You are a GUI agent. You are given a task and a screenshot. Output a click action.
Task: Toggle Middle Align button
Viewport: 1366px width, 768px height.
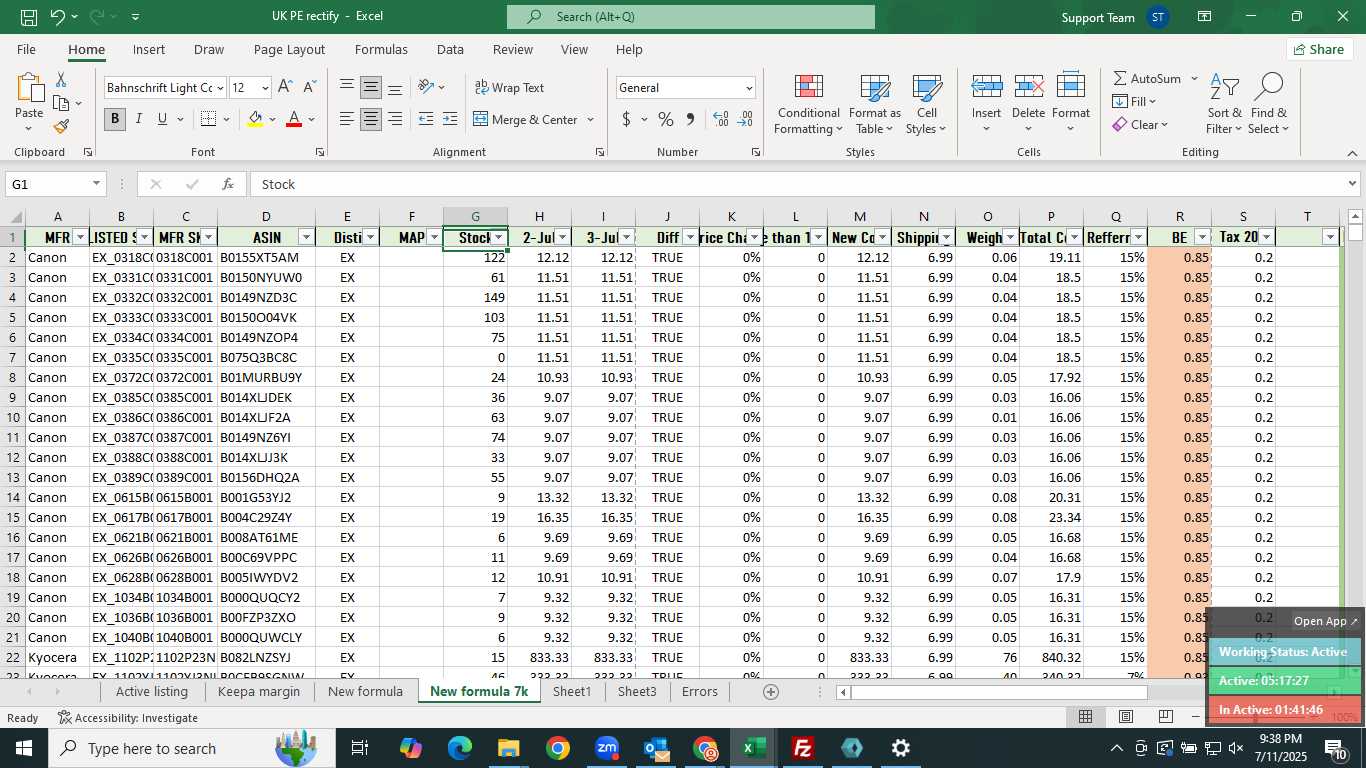(x=370, y=88)
